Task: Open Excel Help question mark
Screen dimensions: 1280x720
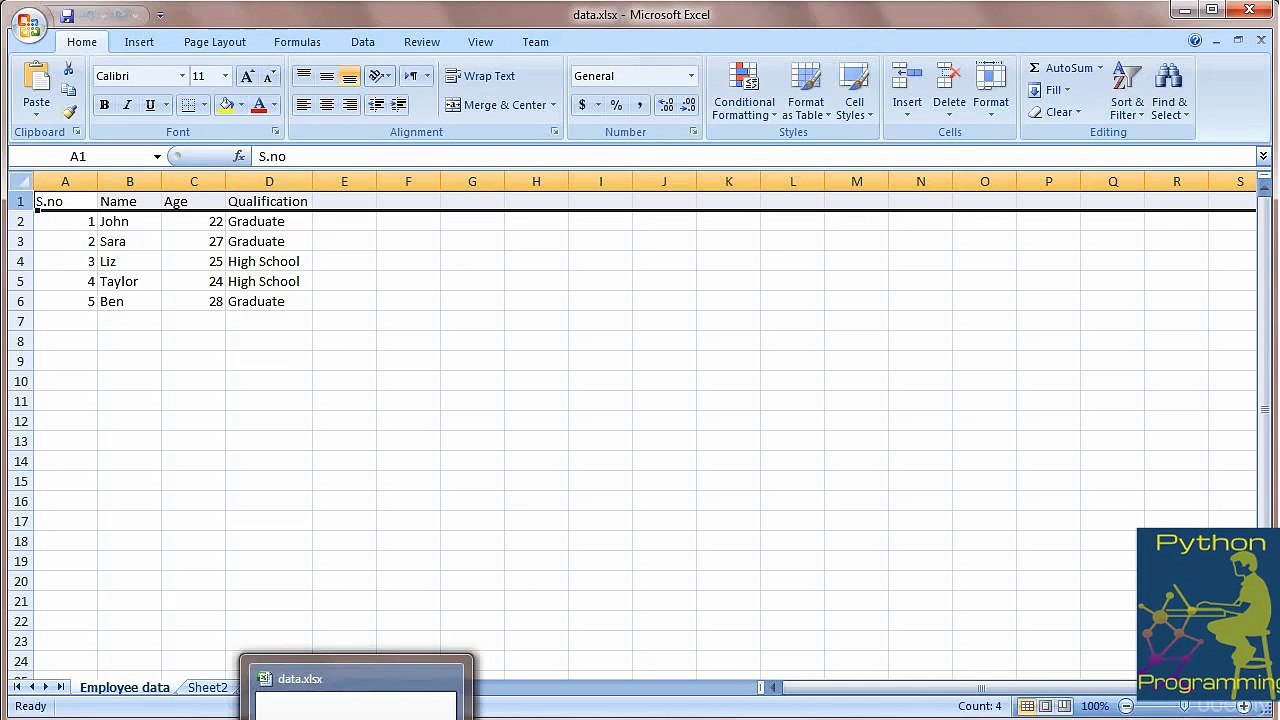Action: (1195, 41)
